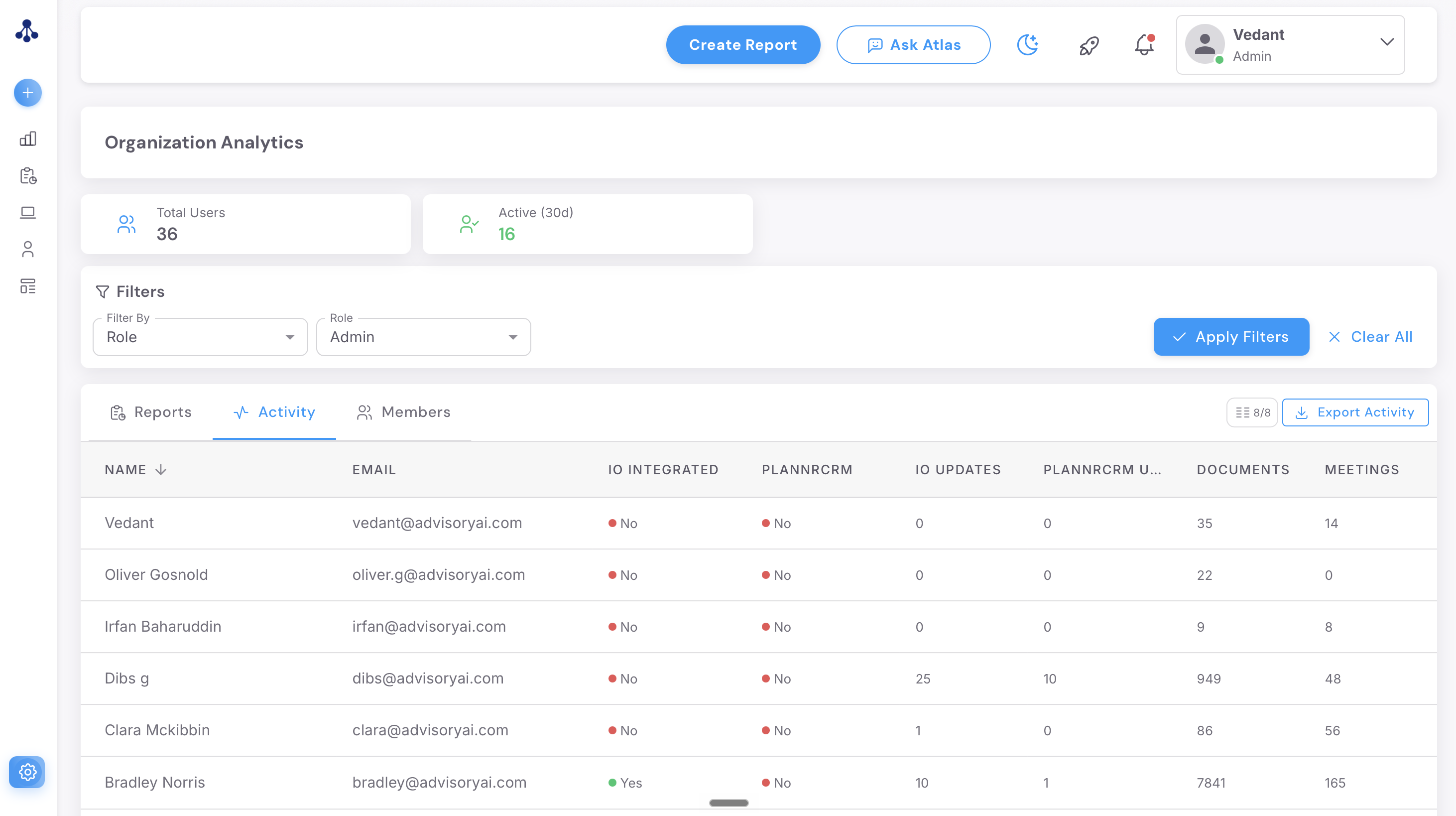Click Bradley Norris IO Integrated Yes status
Image resolution: width=1456 pixels, height=816 pixels.
pyautogui.click(x=625, y=783)
